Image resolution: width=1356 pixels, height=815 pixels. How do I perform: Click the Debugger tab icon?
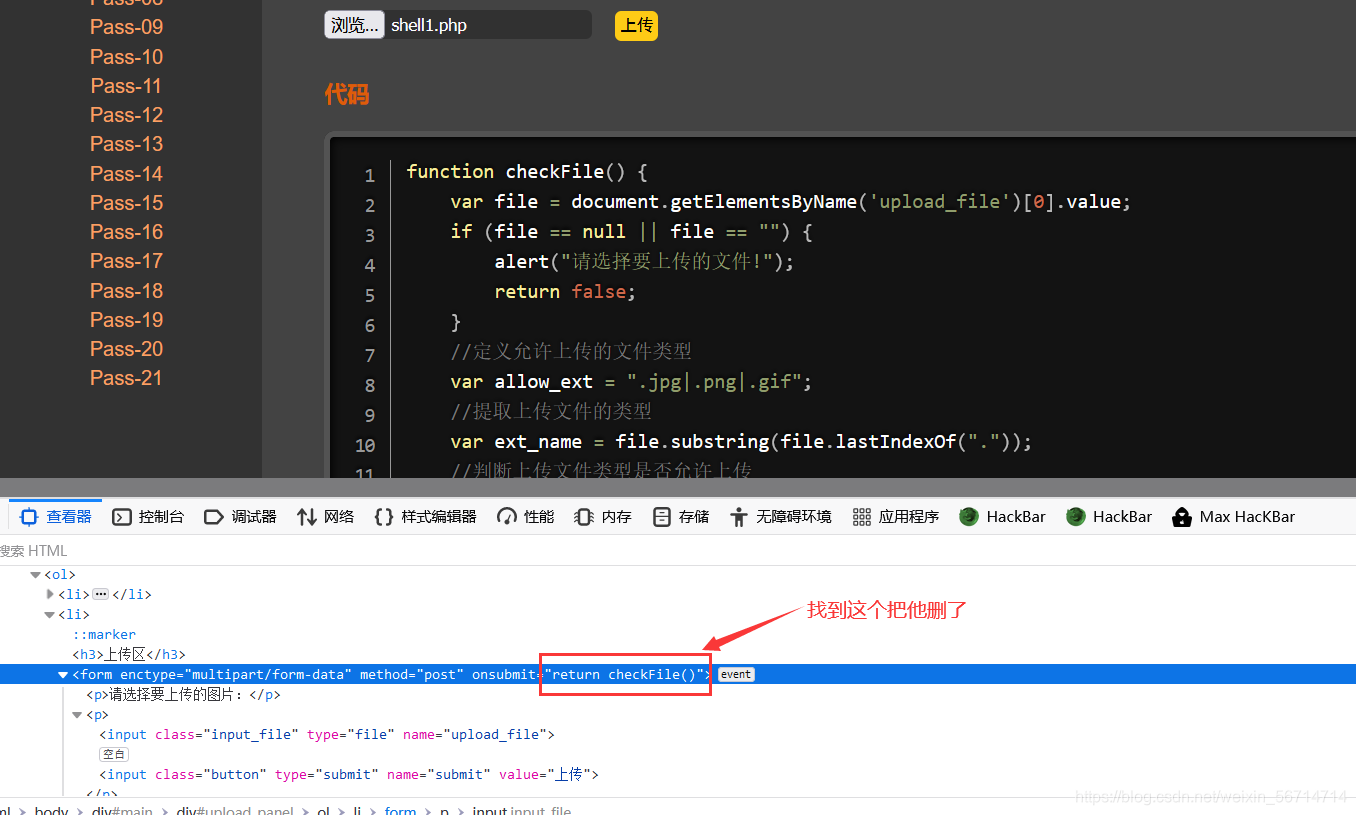click(213, 517)
